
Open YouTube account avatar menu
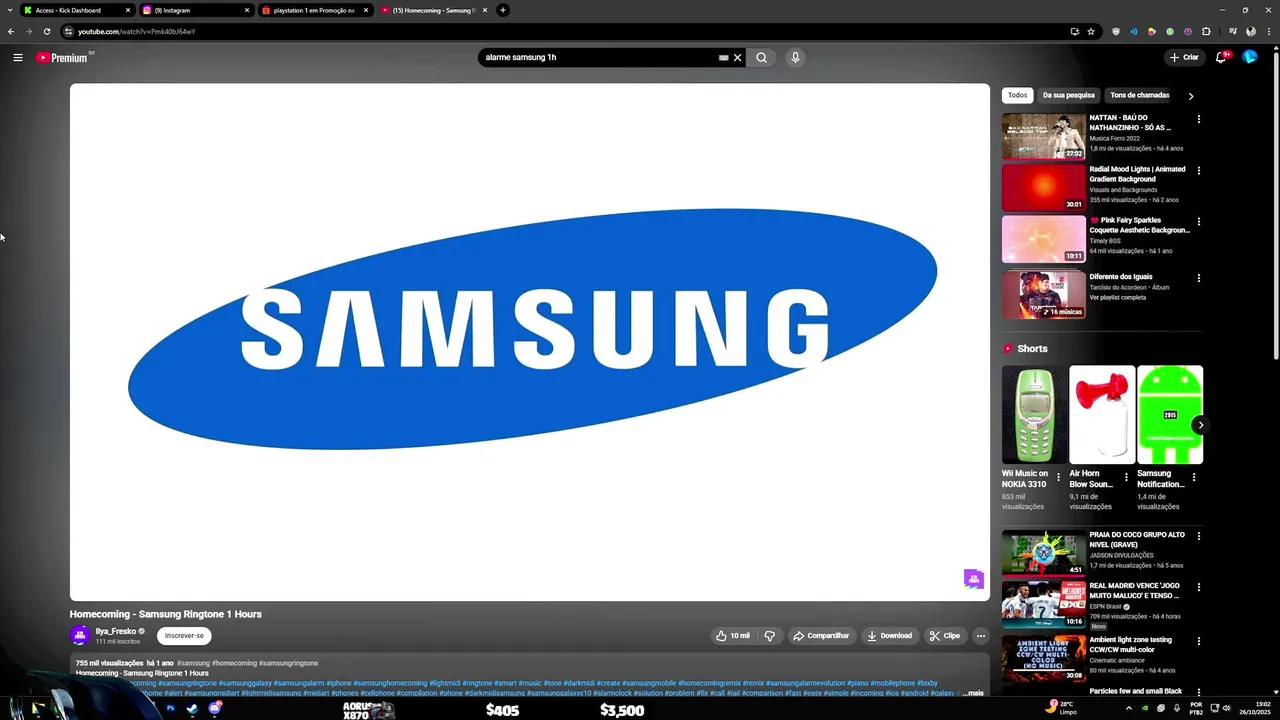point(1250,57)
